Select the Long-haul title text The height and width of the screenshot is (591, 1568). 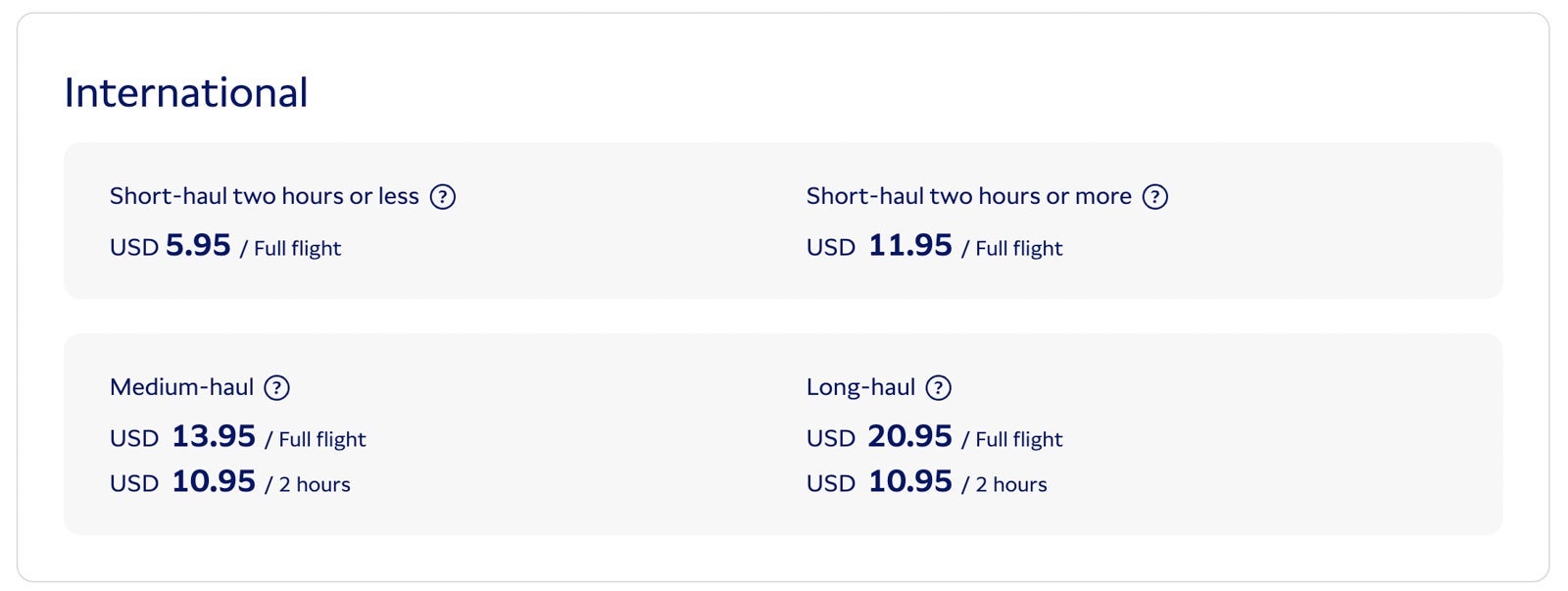click(x=861, y=387)
